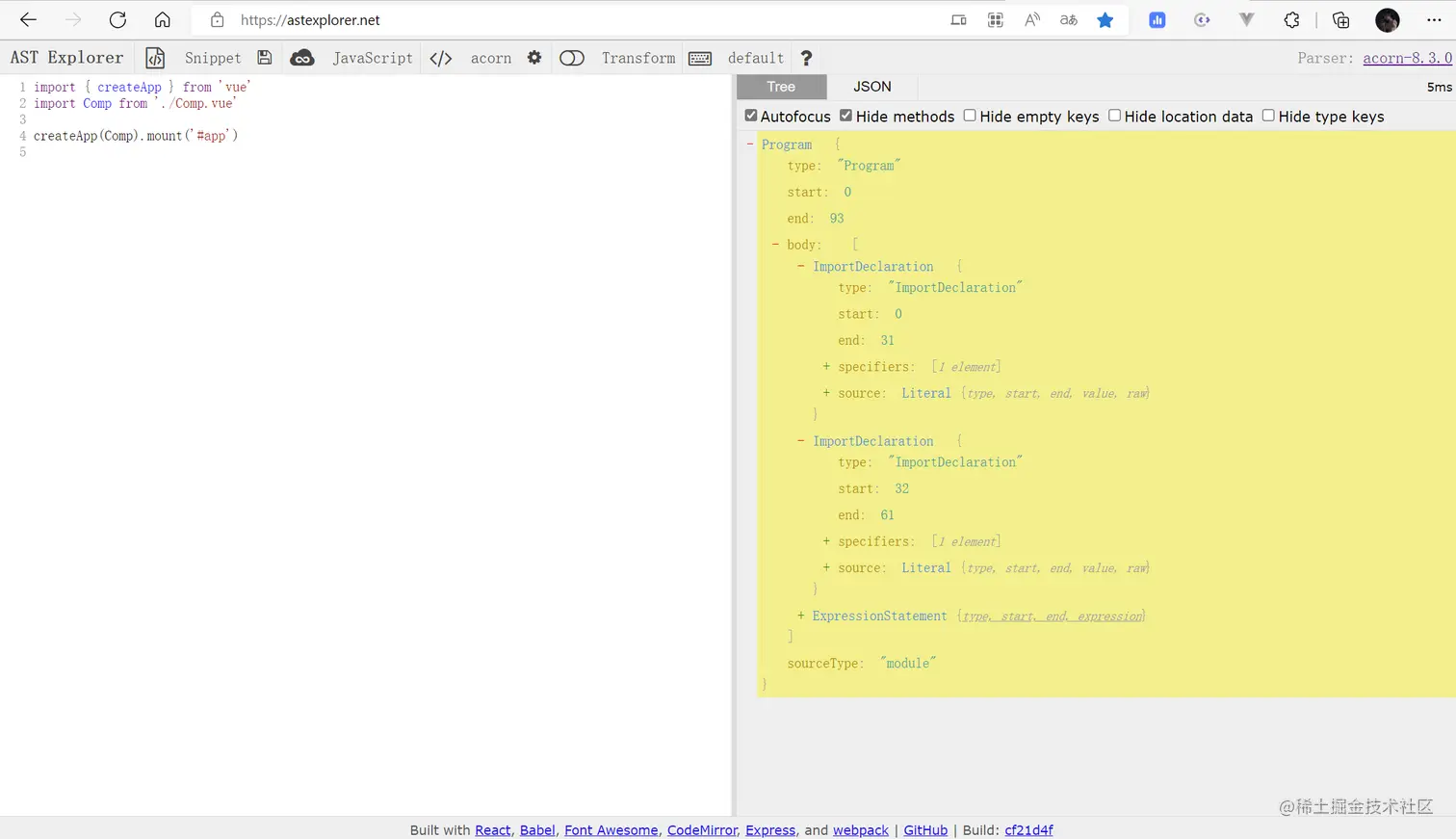1456x839 pixels.
Task: Open the cloud sharing icon
Action: (x=302, y=58)
